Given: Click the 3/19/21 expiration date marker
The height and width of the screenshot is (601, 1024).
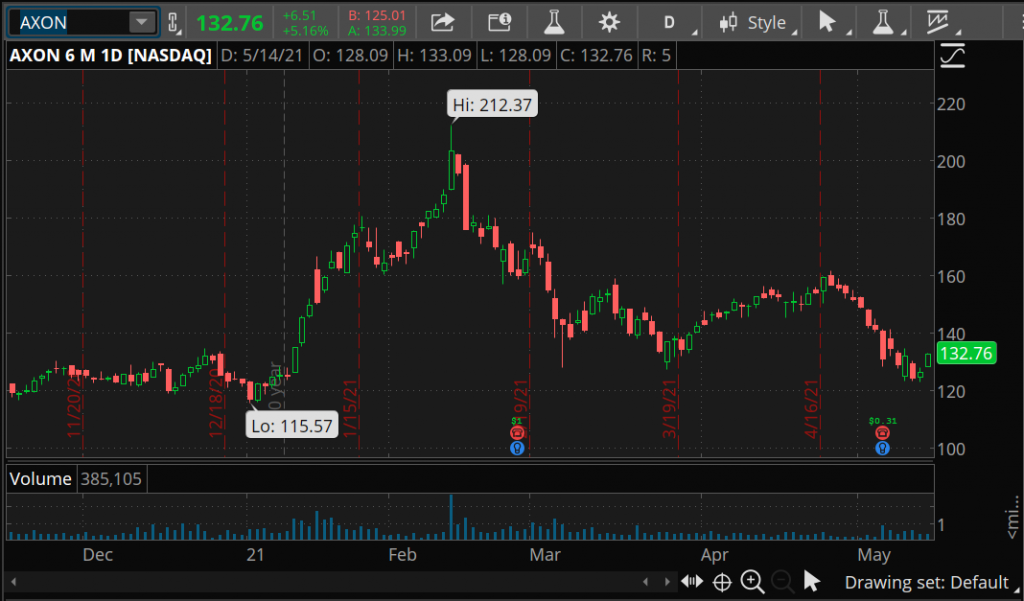Looking at the screenshot, I should pos(669,408).
